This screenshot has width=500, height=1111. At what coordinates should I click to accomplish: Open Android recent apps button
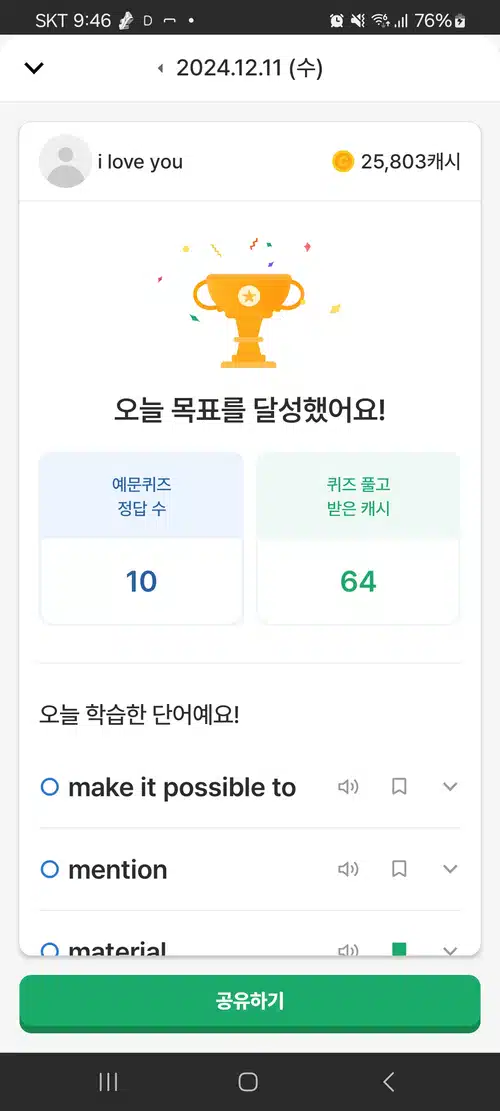[x=108, y=1081]
